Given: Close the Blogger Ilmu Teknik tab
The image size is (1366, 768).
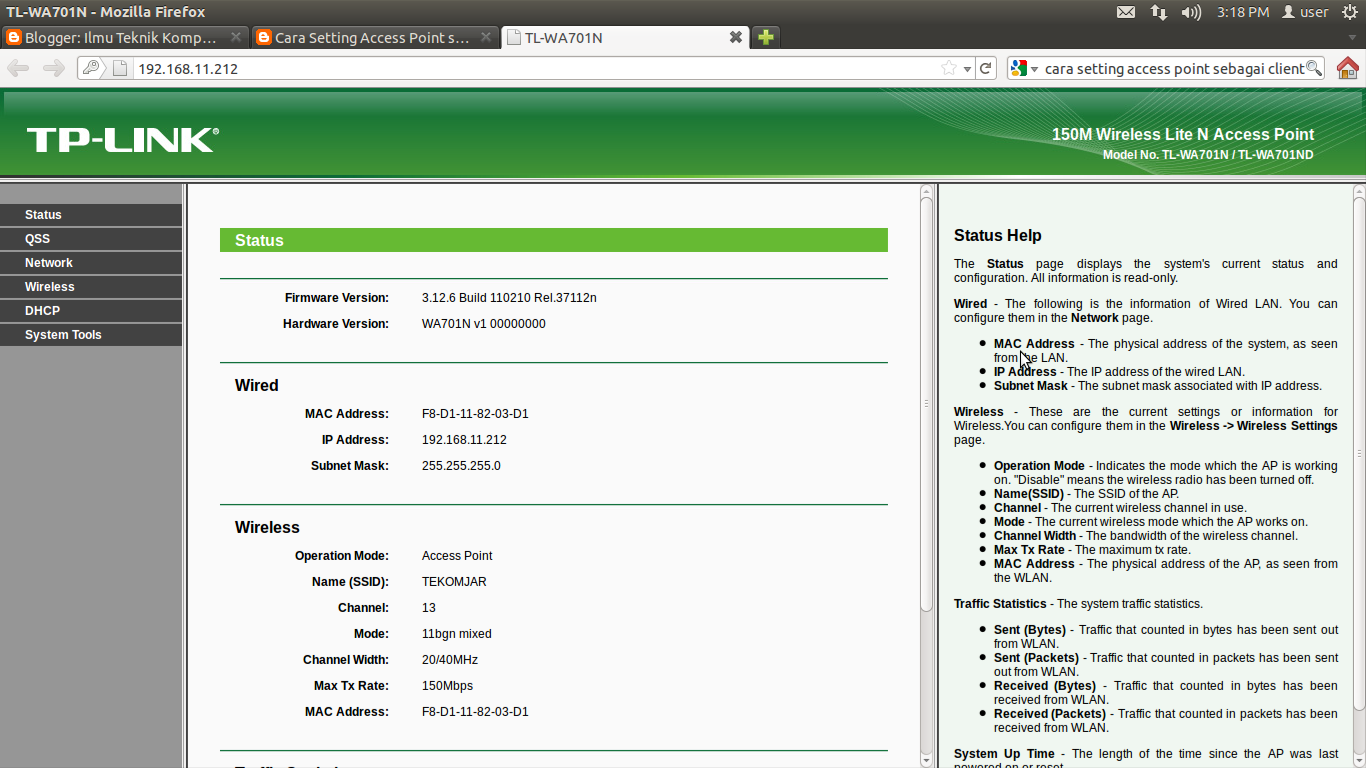Looking at the screenshot, I should (236, 37).
